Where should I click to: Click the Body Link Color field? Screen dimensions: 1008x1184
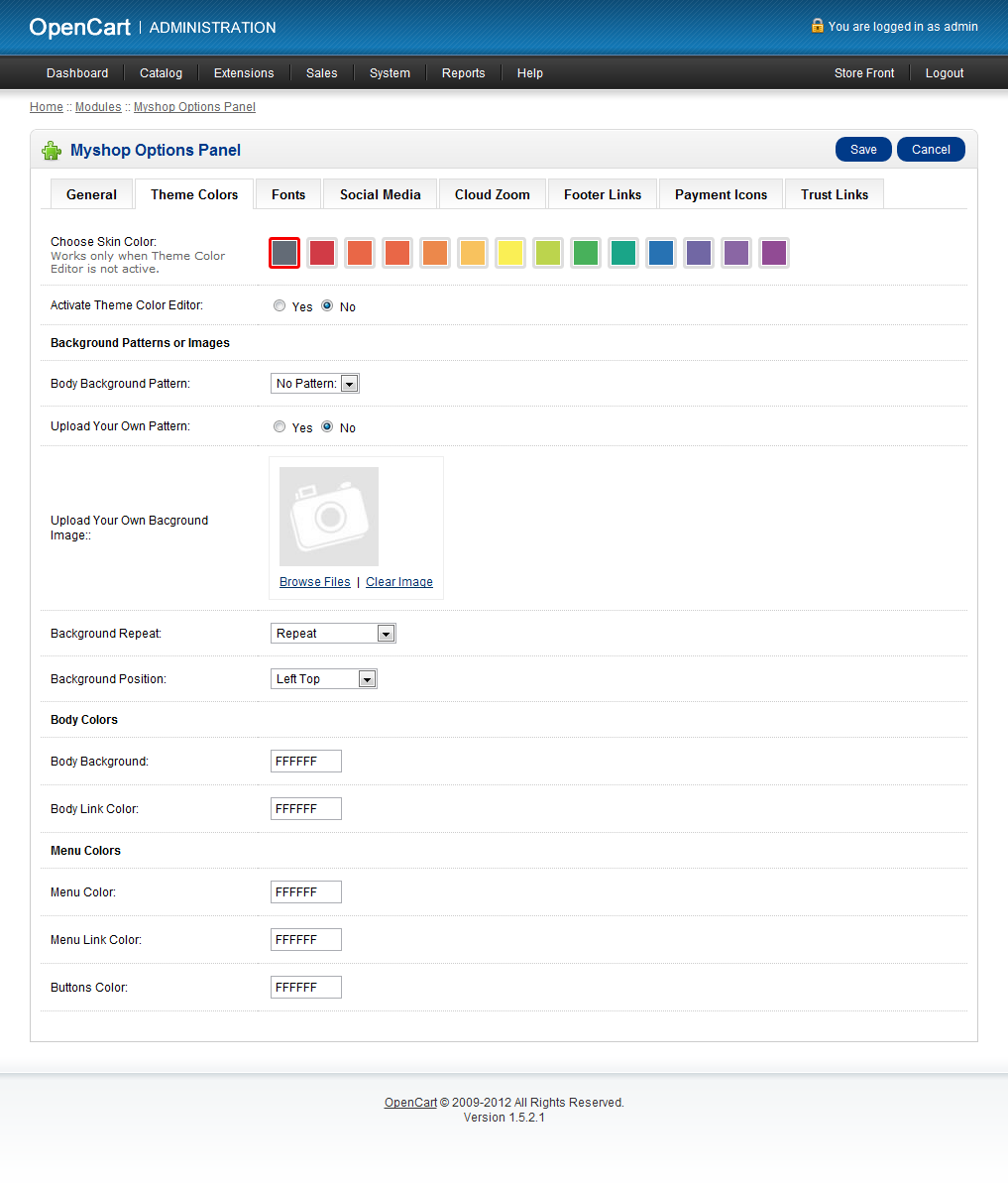click(x=305, y=809)
